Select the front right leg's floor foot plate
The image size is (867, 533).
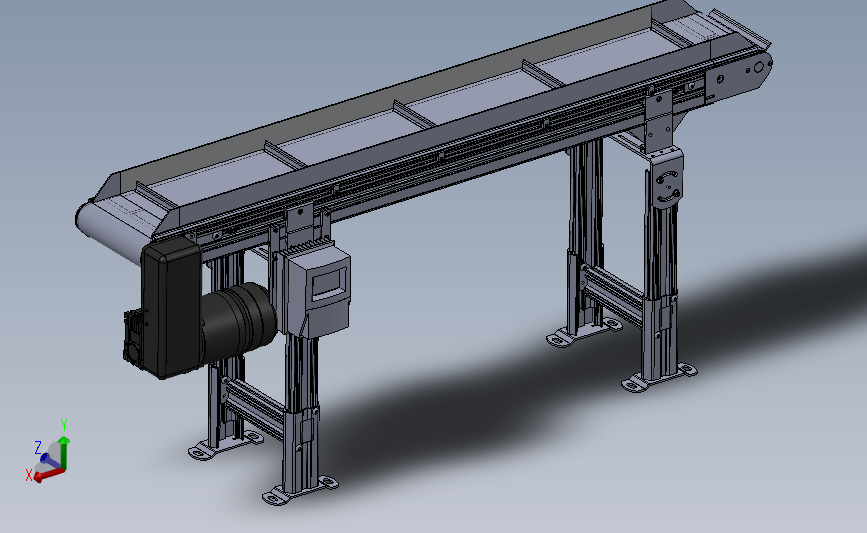pyautogui.click(x=659, y=378)
